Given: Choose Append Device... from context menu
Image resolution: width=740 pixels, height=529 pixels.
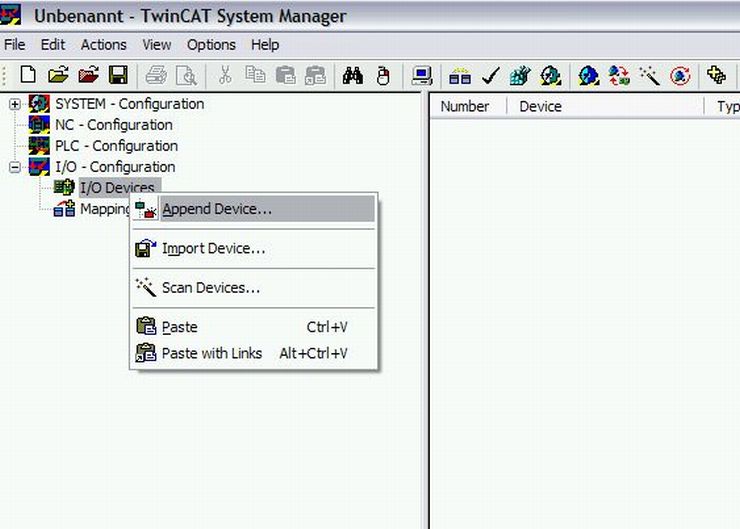Looking at the screenshot, I should (254, 209).
